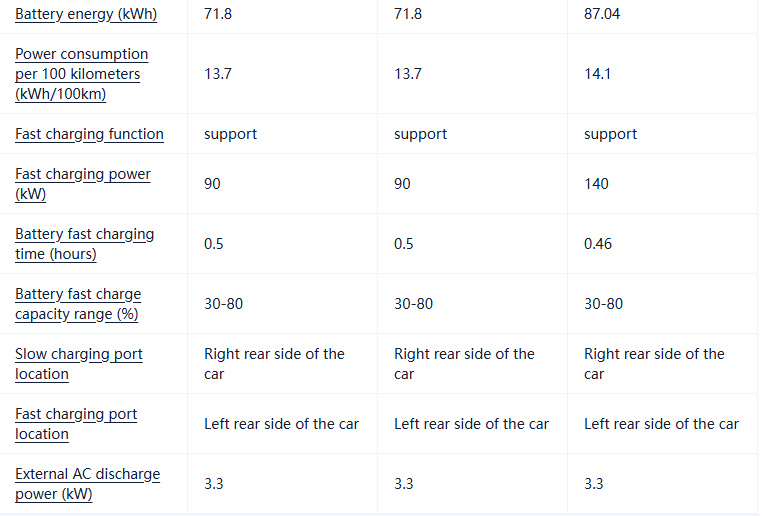Viewport: 762px width, 516px height.
Task: Click Battery fast charging time (hours) link
Action: coord(85,244)
